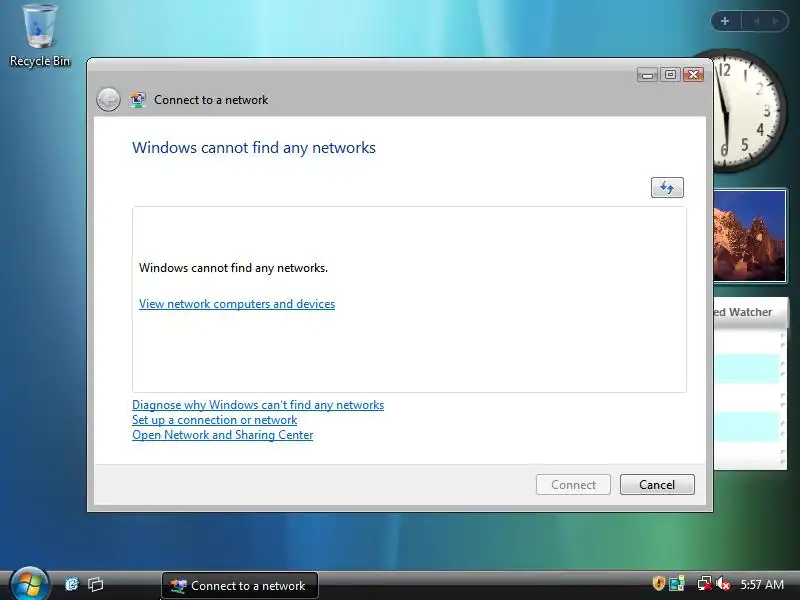Click the Windows Sidebar tray icon
Viewport: 800px width, 600px height.
coord(677,583)
